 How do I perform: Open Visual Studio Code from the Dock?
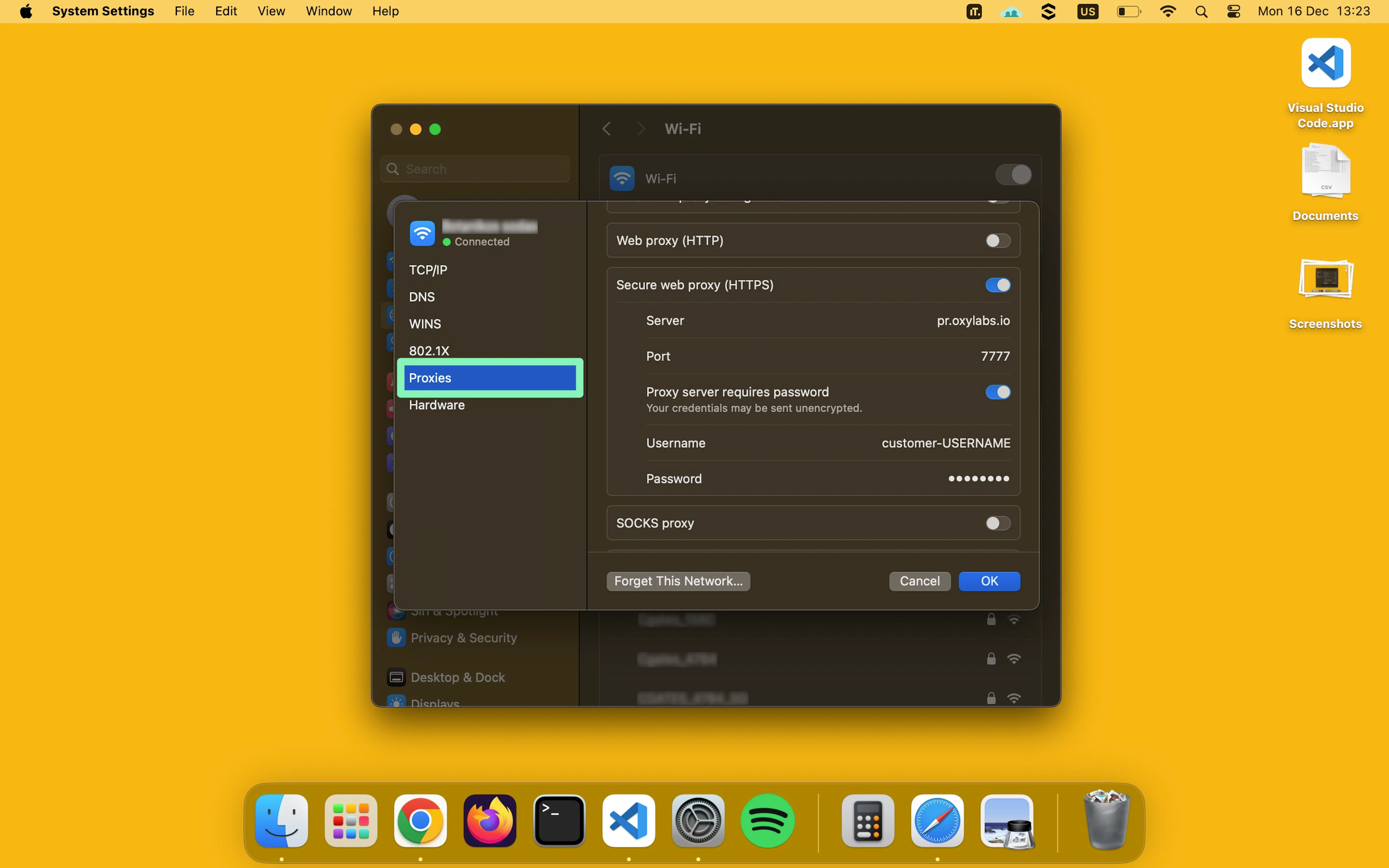pos(629,820)
